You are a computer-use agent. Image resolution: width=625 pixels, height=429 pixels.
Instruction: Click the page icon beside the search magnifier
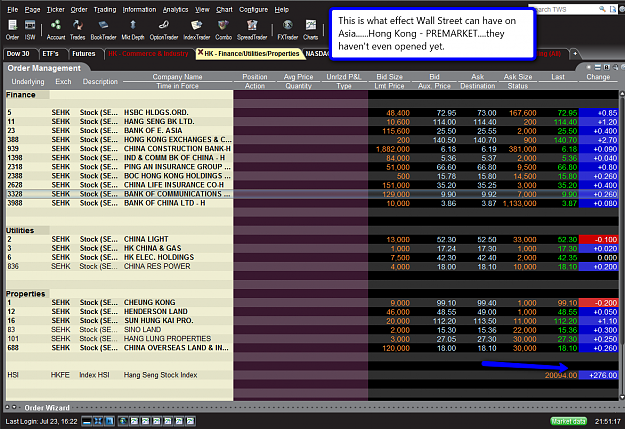pyautogui.click(x=613, y=9)
